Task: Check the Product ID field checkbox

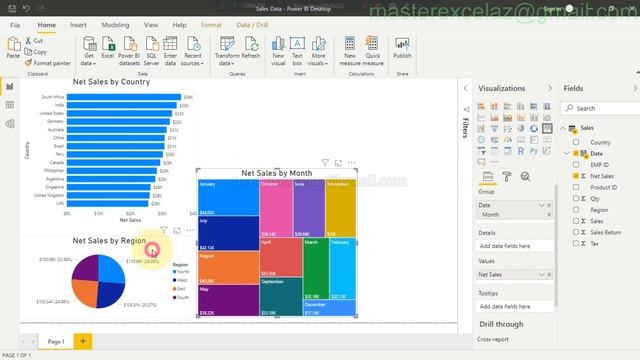Action: click(x=576, y=187)
